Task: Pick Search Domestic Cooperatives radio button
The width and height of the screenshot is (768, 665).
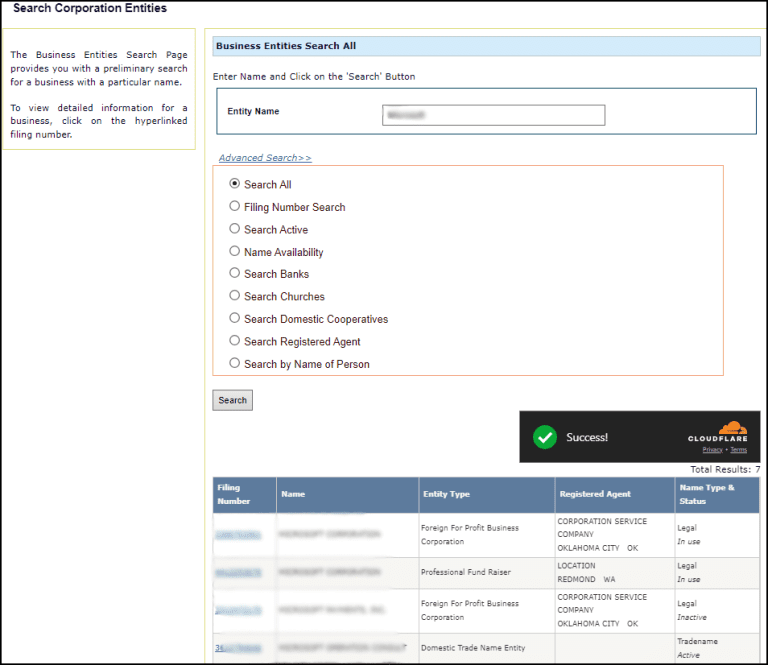Action: coord(235,319)
